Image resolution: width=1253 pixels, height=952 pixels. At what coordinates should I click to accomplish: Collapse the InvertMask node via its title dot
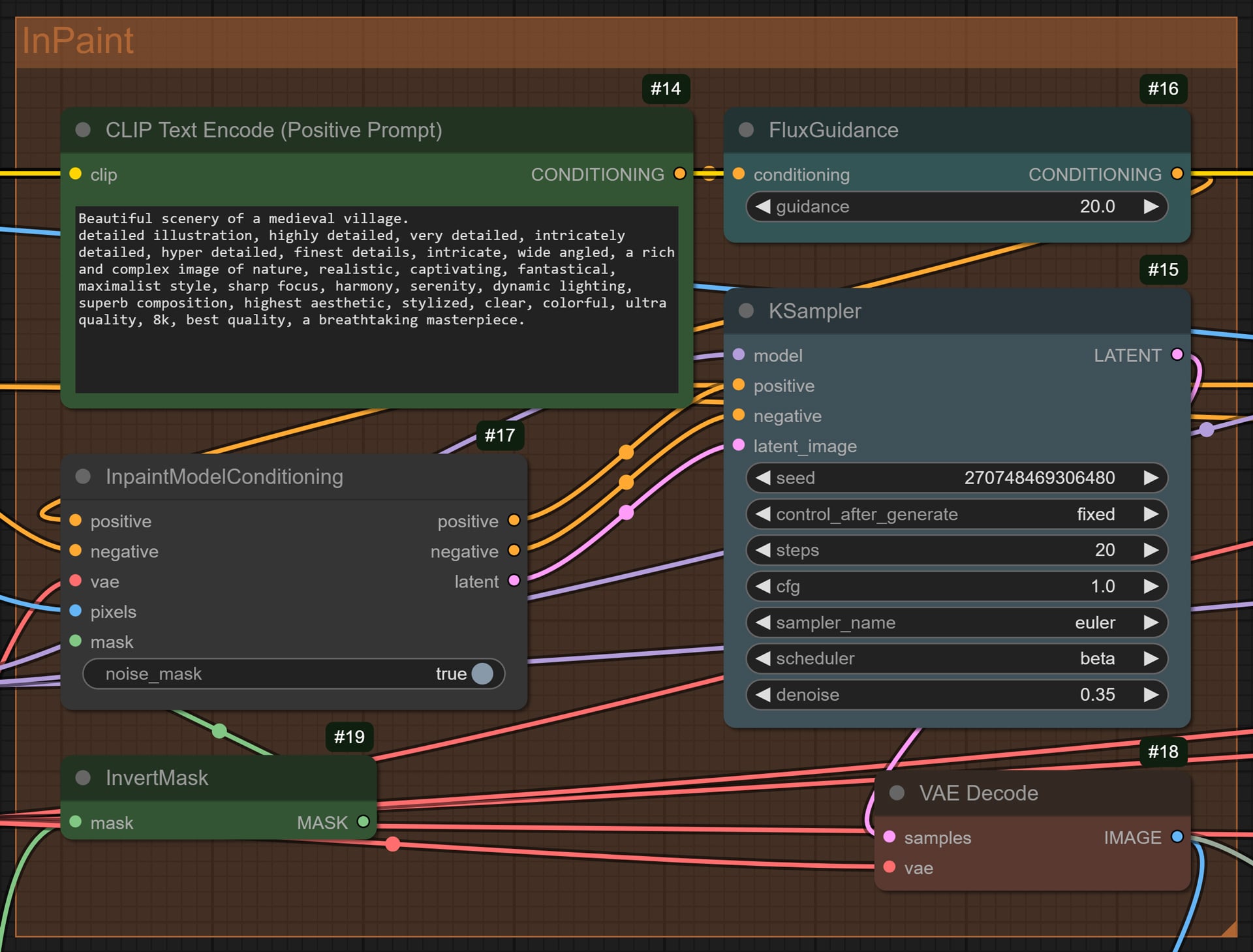(x=83, y=777)
